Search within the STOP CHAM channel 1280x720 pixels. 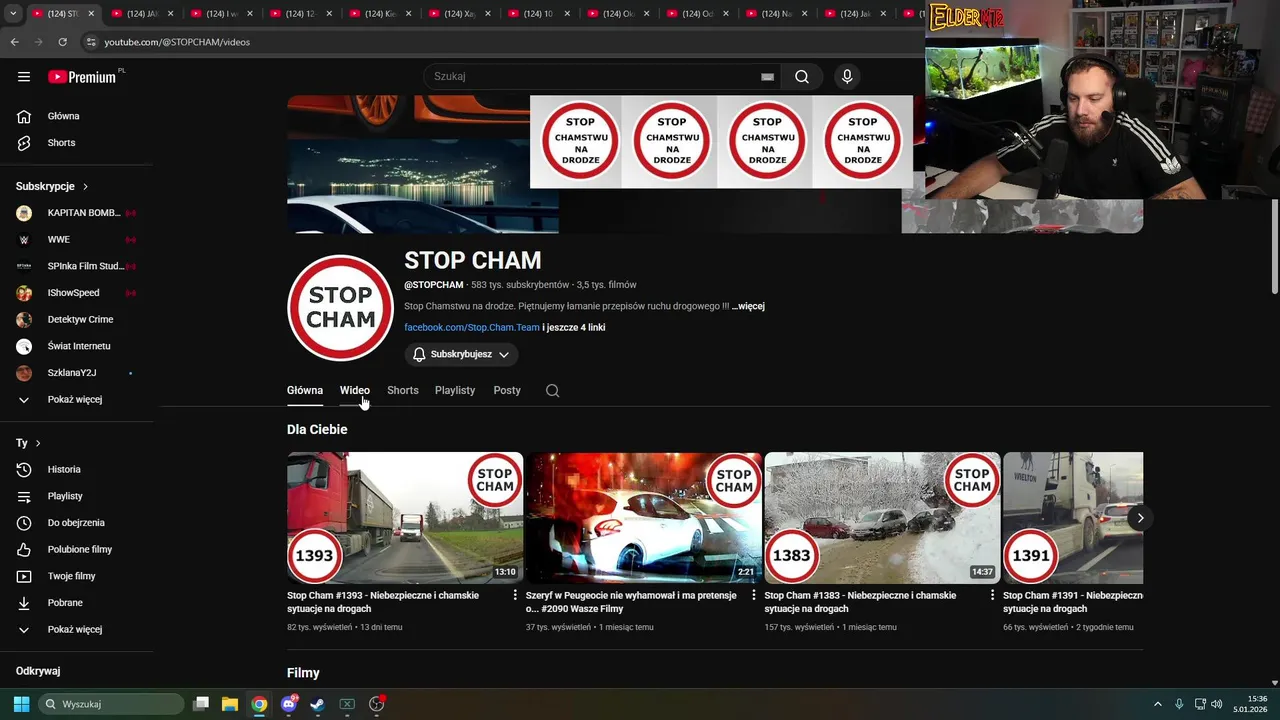click(x=552, y=390)
